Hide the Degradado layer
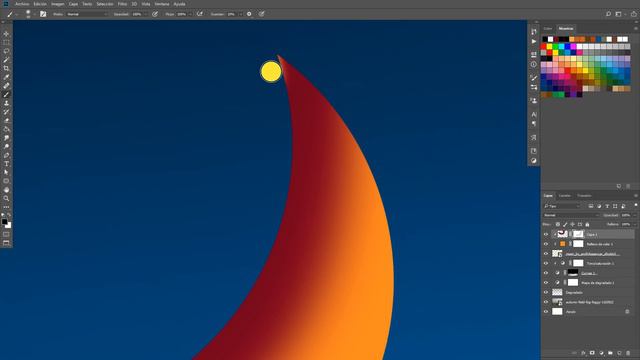 (x=546, y=292)
